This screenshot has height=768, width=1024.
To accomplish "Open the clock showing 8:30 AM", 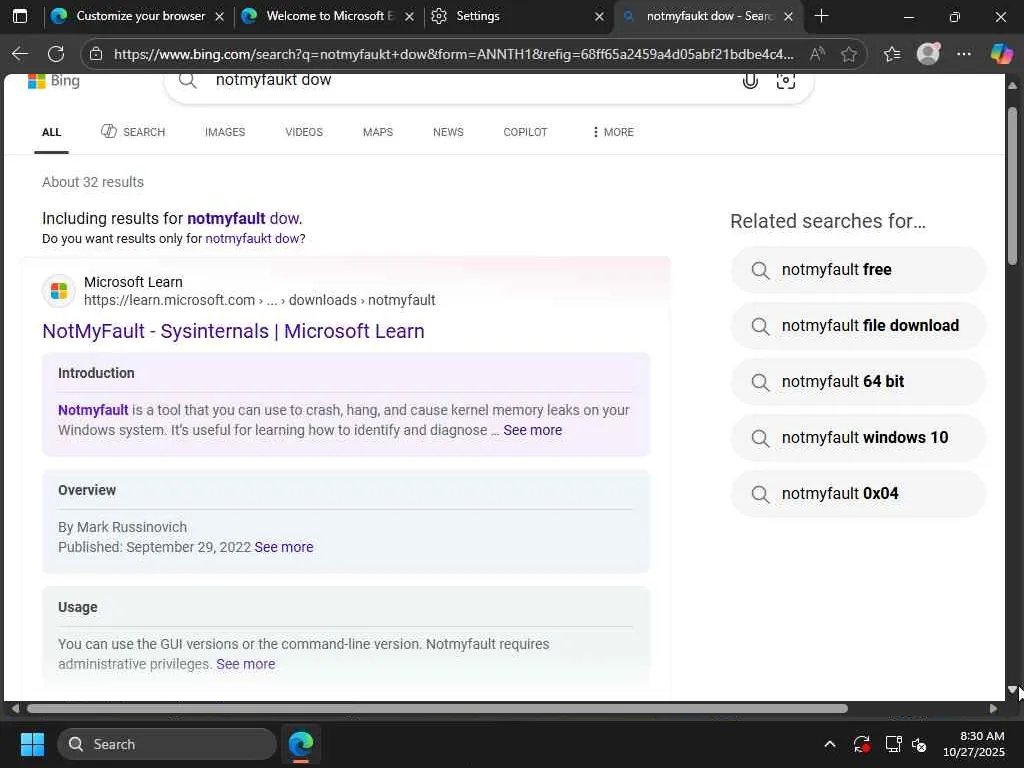I will click(974, 744).
